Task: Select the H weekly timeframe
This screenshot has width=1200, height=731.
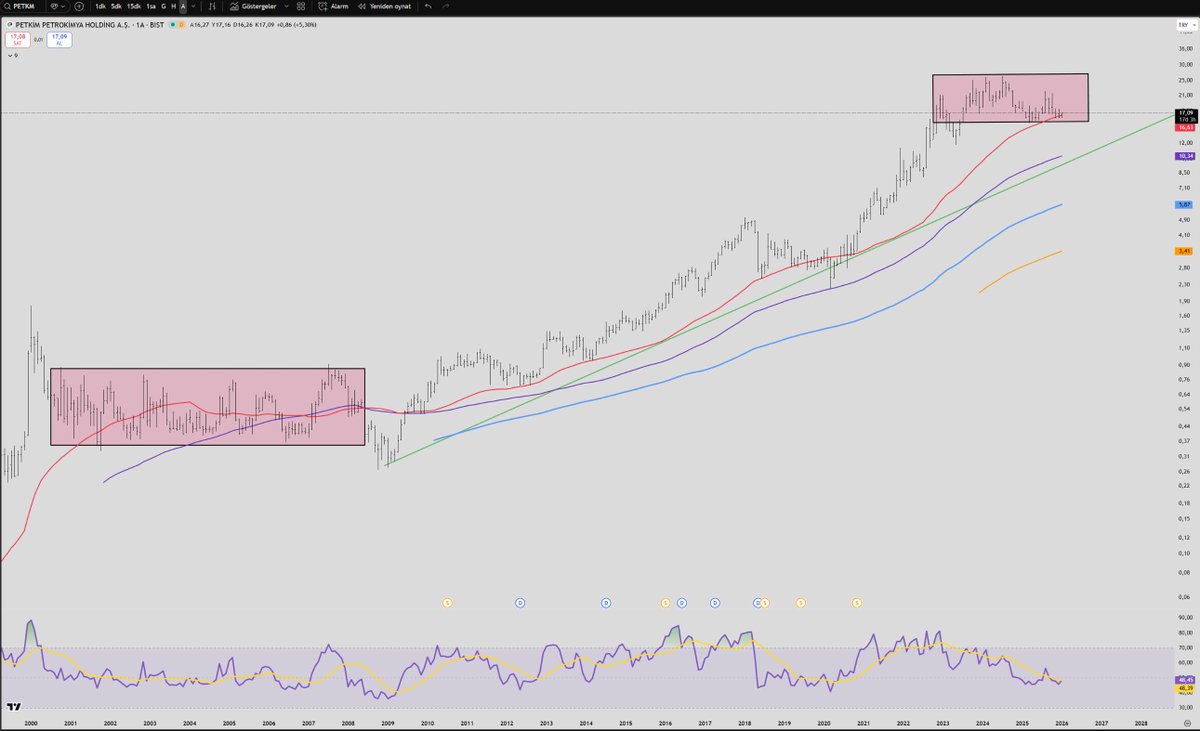Action: pos(173,6)
